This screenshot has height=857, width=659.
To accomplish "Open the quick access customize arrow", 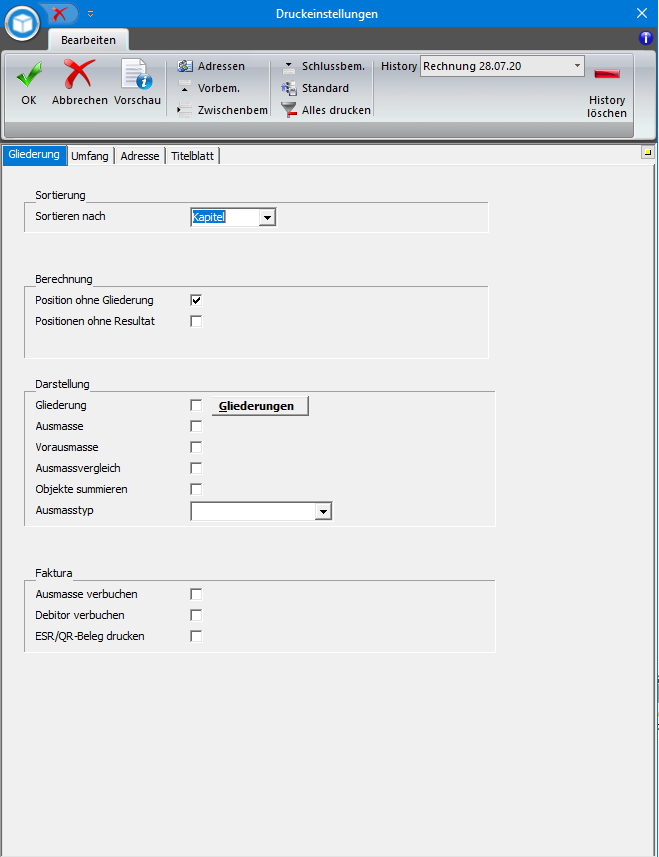I will click(91, 14).
